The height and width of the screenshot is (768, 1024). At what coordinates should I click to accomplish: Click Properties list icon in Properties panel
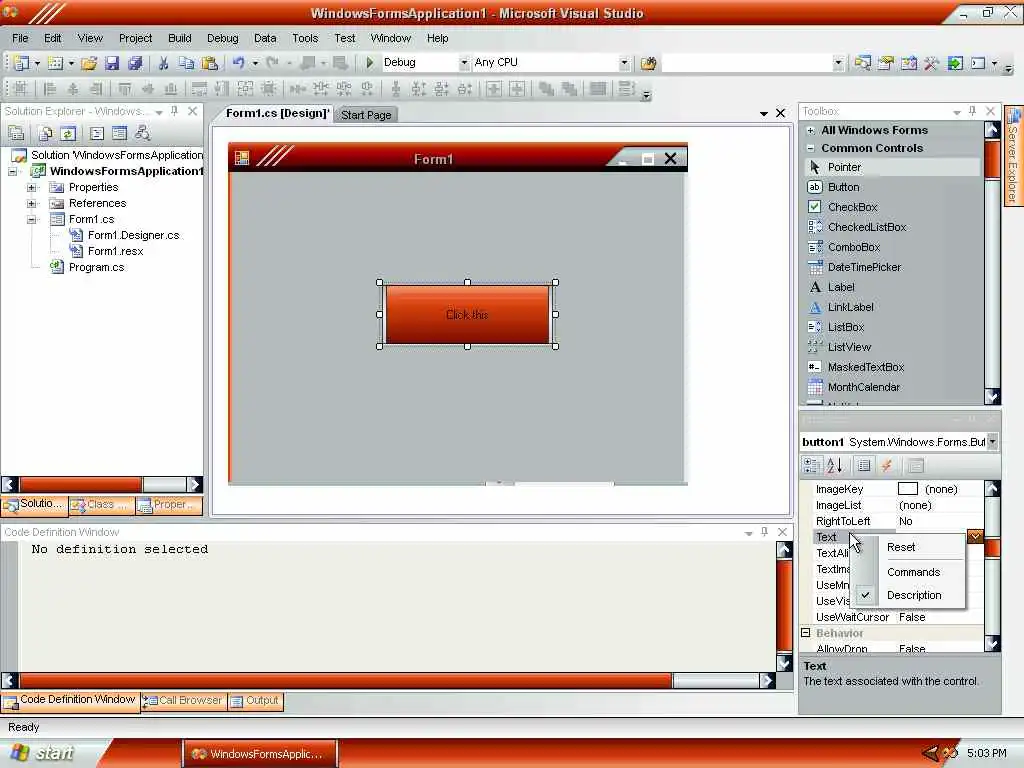(864, 466)
